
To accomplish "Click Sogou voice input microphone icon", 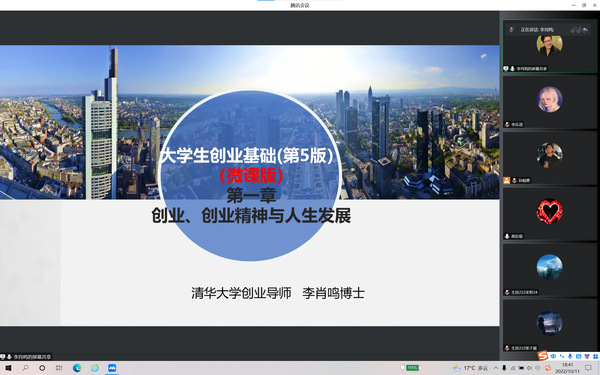I will click(570, 356).
